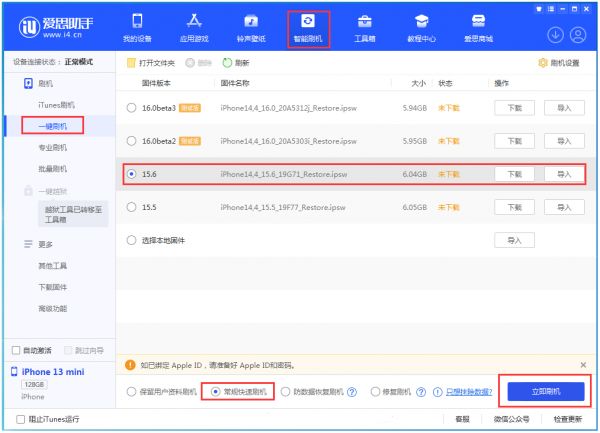Click the 刷机 phone icon in sidebar

point(28,83)
